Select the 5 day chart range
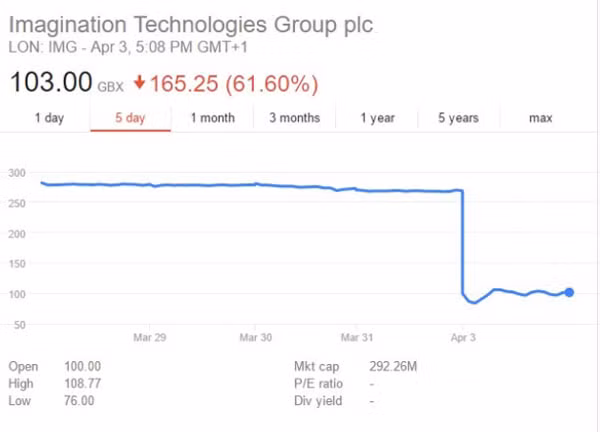The width and height of the screenshot is (600, 432). pyautogui.click(x=130, y=118)
